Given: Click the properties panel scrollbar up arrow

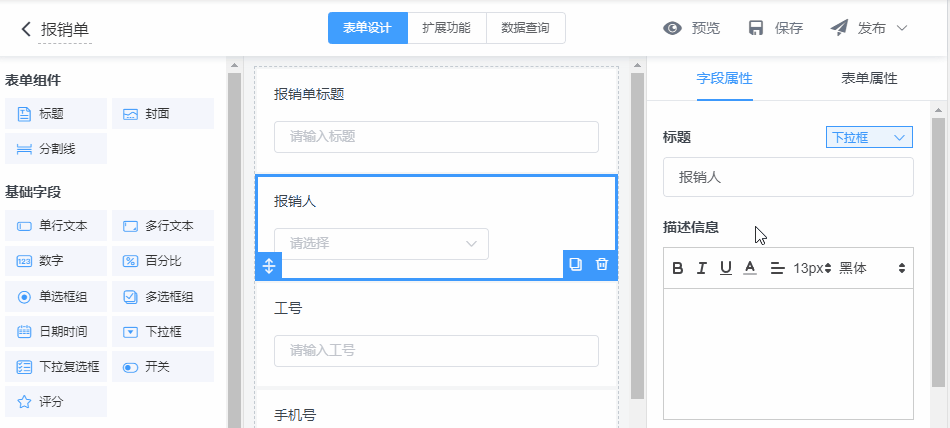Looking at the screenshot, I should pyautogui.click(x=938, y=110).
